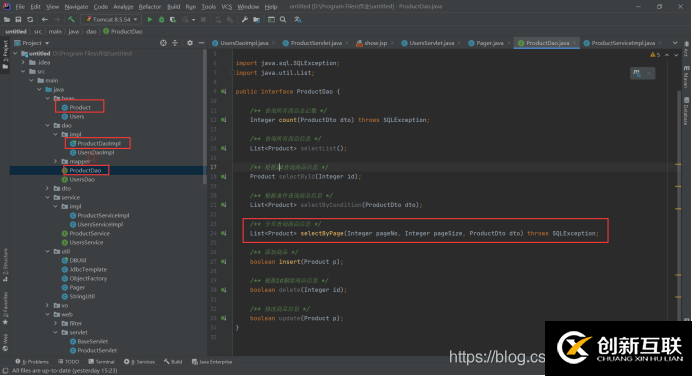Viewport: 692px width, 376px height.
Task: Click the Maven reload floating icon in editor
Action: pyautogui.click(x=637, y=73)
